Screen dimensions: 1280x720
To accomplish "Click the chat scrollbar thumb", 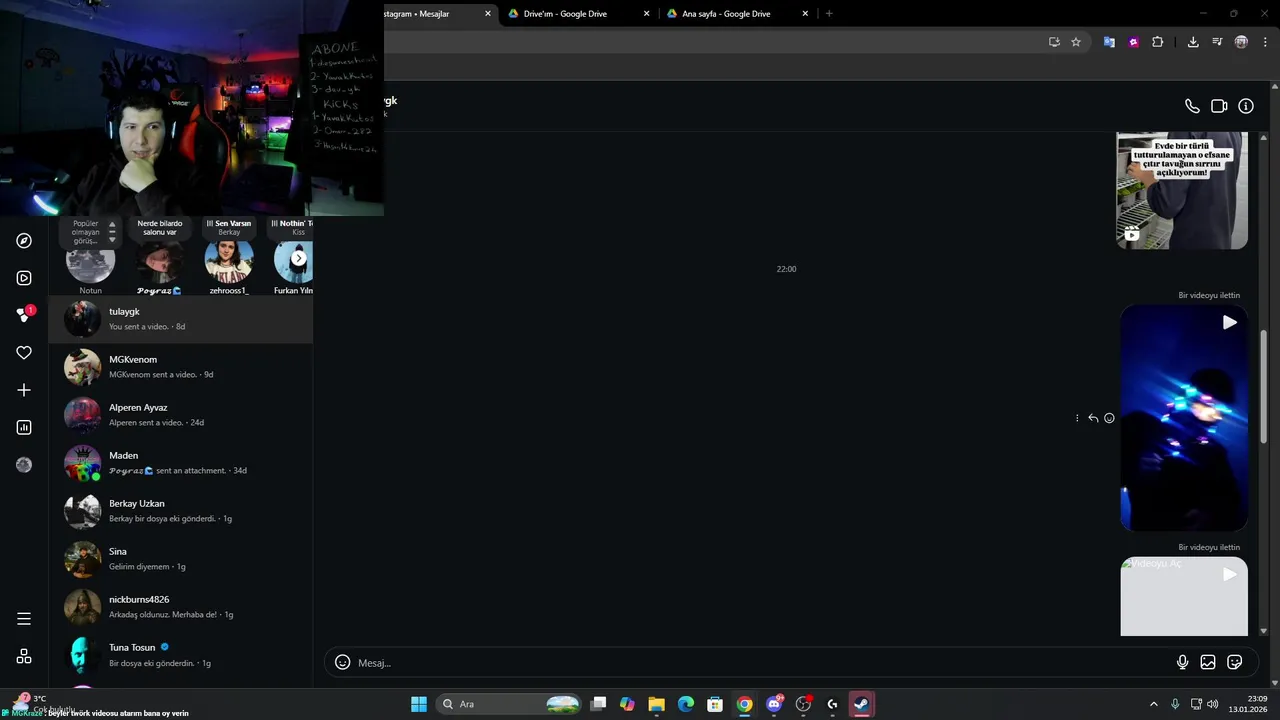I will click(x=1263, y=387).
